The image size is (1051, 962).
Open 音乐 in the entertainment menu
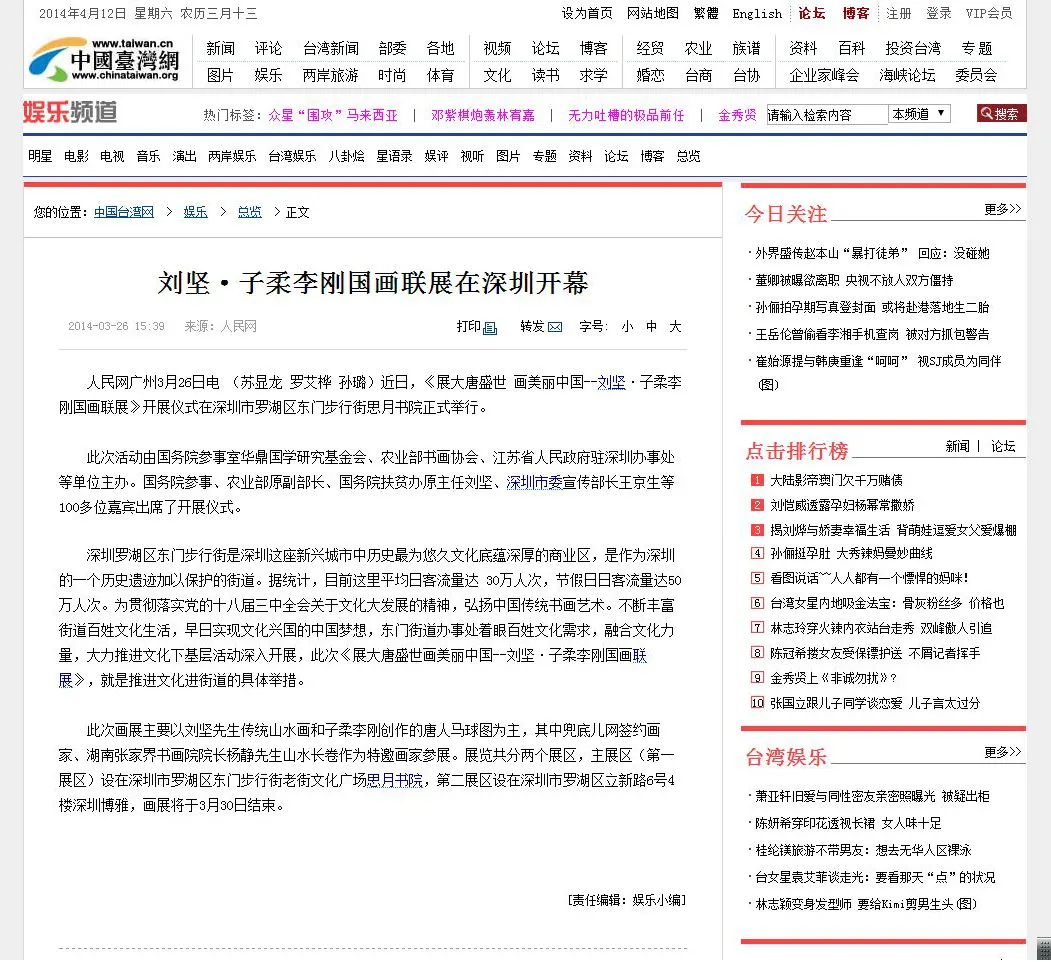[x=148, y=156]
